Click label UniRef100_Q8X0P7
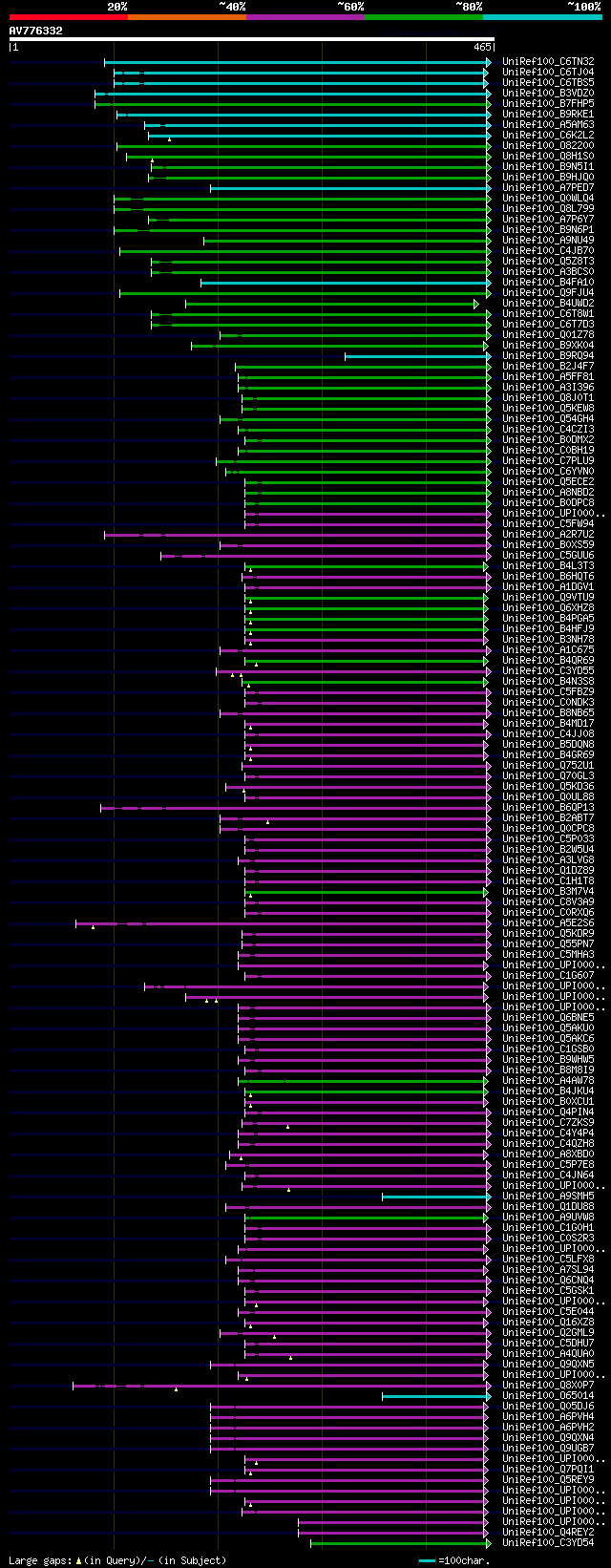 (548, 1386)
